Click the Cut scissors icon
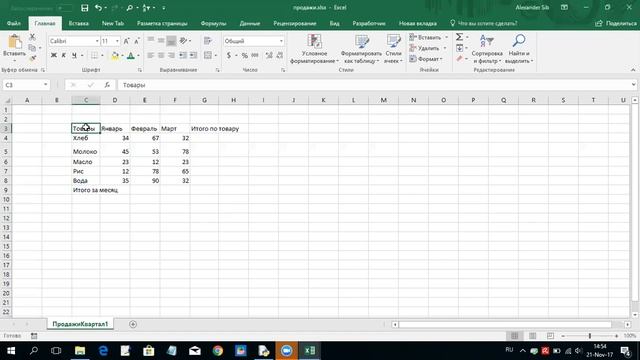Screen dimensions: 640x360 [x=32, y=37]
